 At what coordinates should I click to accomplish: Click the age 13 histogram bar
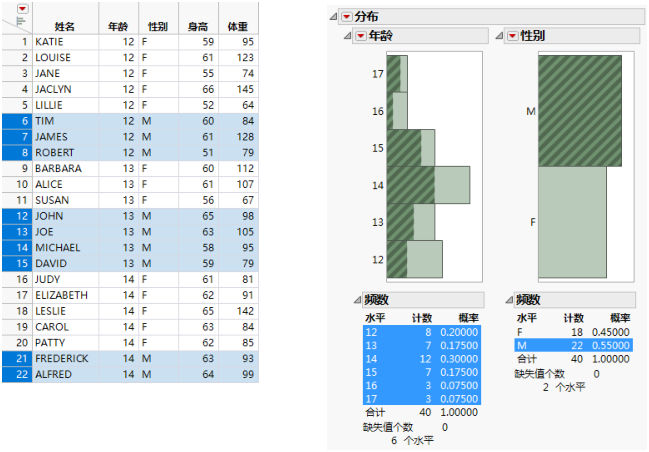(411, 222)
